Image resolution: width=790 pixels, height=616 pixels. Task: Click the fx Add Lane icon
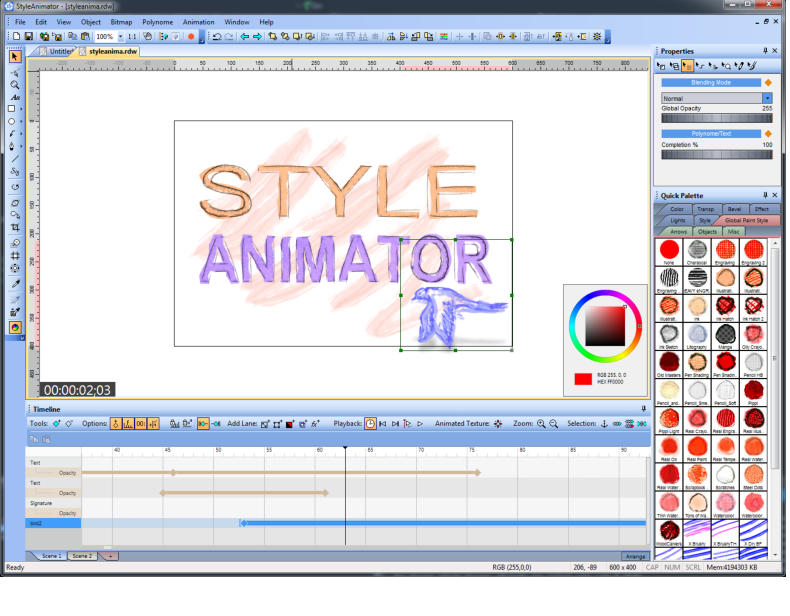tap(315, 424)
